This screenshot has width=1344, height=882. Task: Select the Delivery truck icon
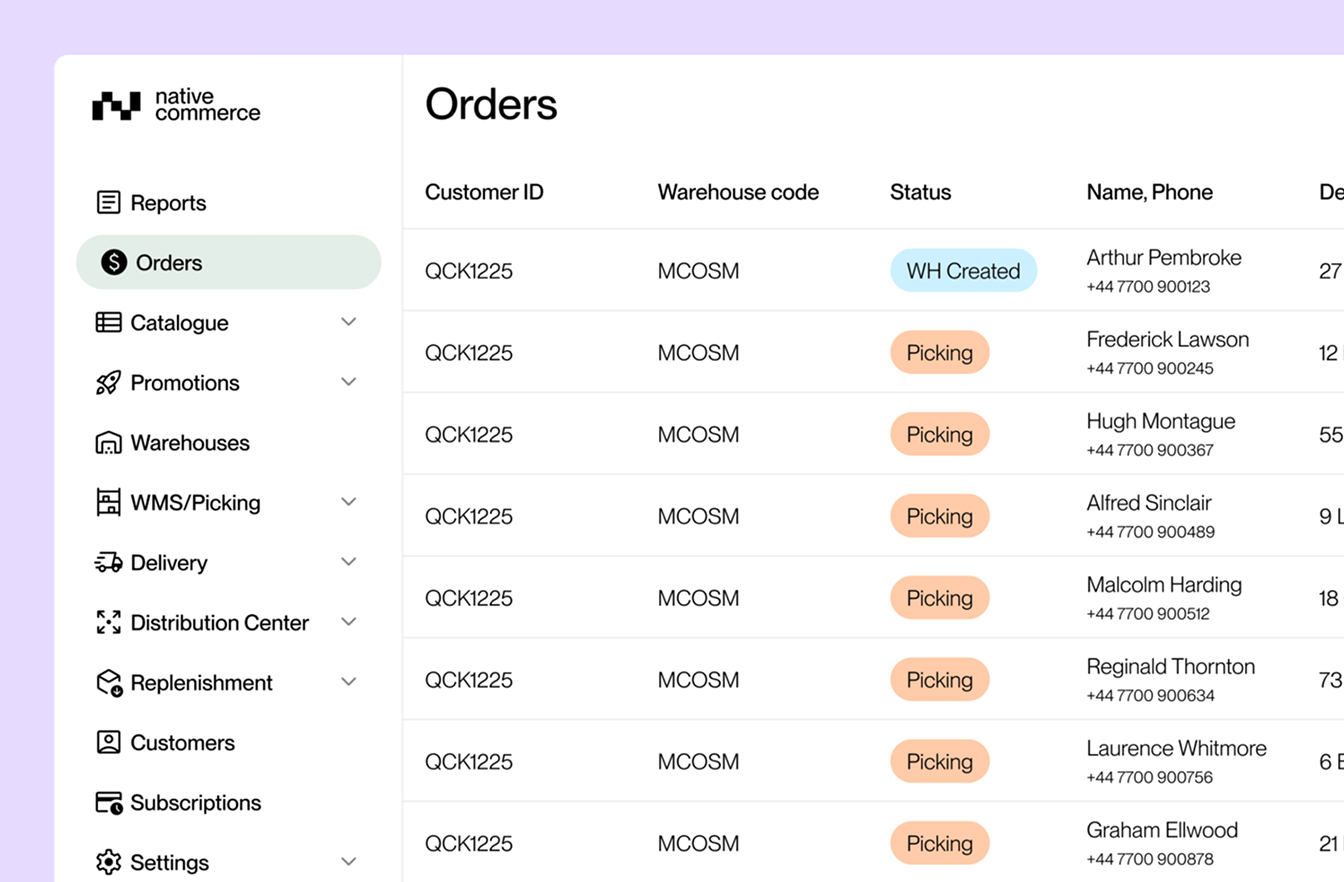click(x=108, y=562)
